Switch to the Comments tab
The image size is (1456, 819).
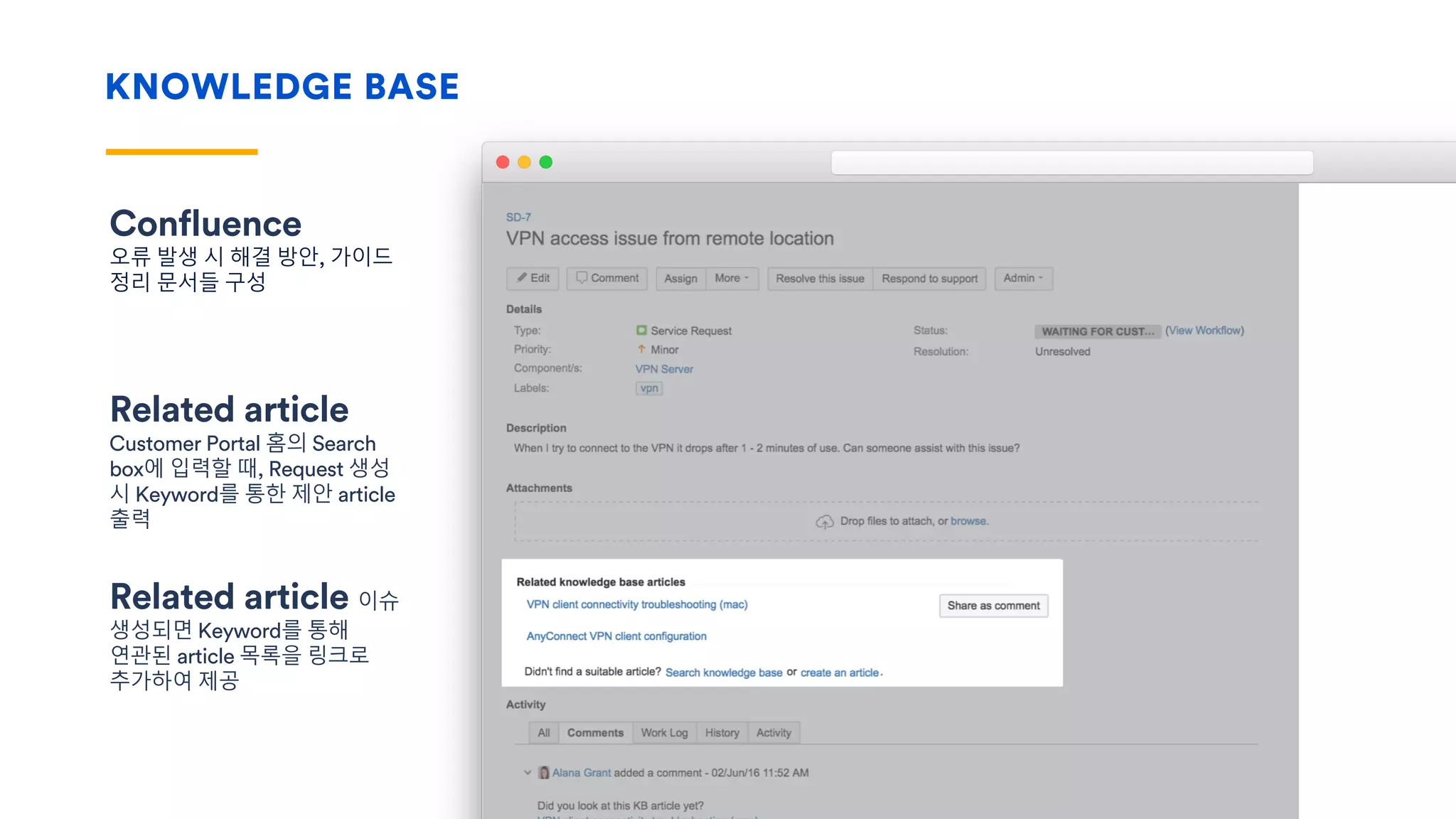point(595,733)
